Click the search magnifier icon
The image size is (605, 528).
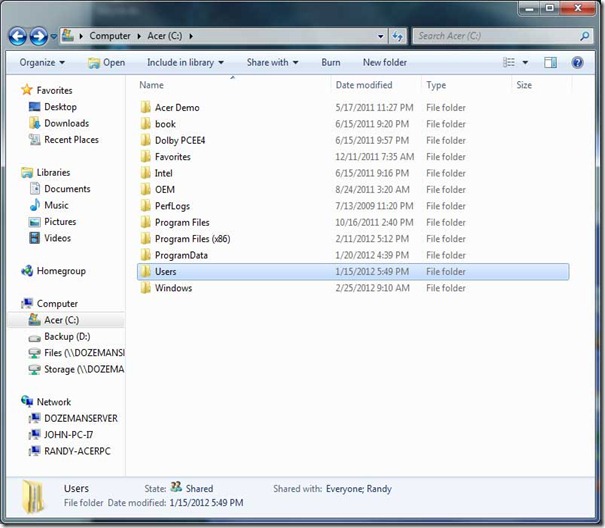click(585, 36)
